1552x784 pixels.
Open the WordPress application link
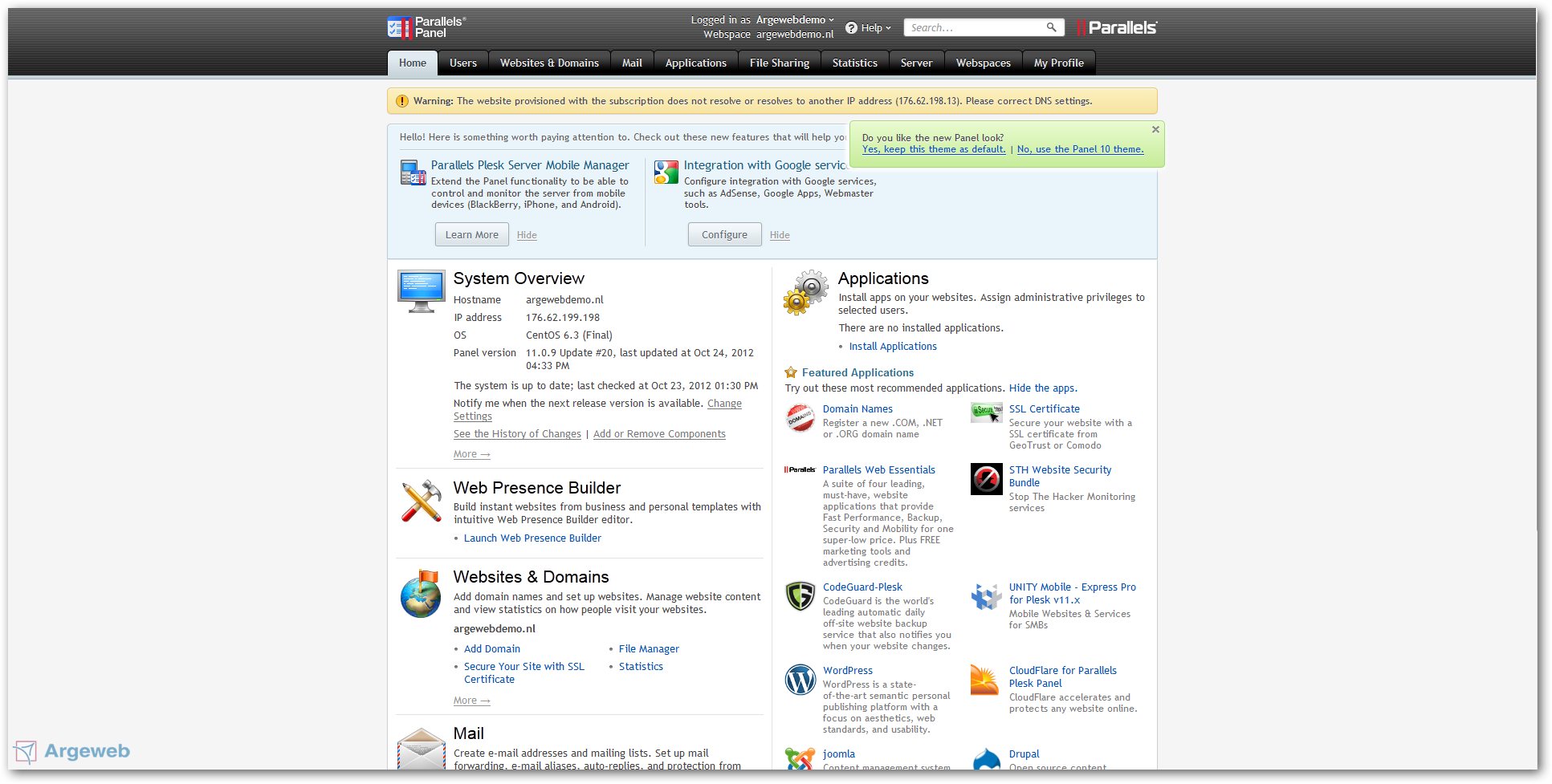[848, 671]
